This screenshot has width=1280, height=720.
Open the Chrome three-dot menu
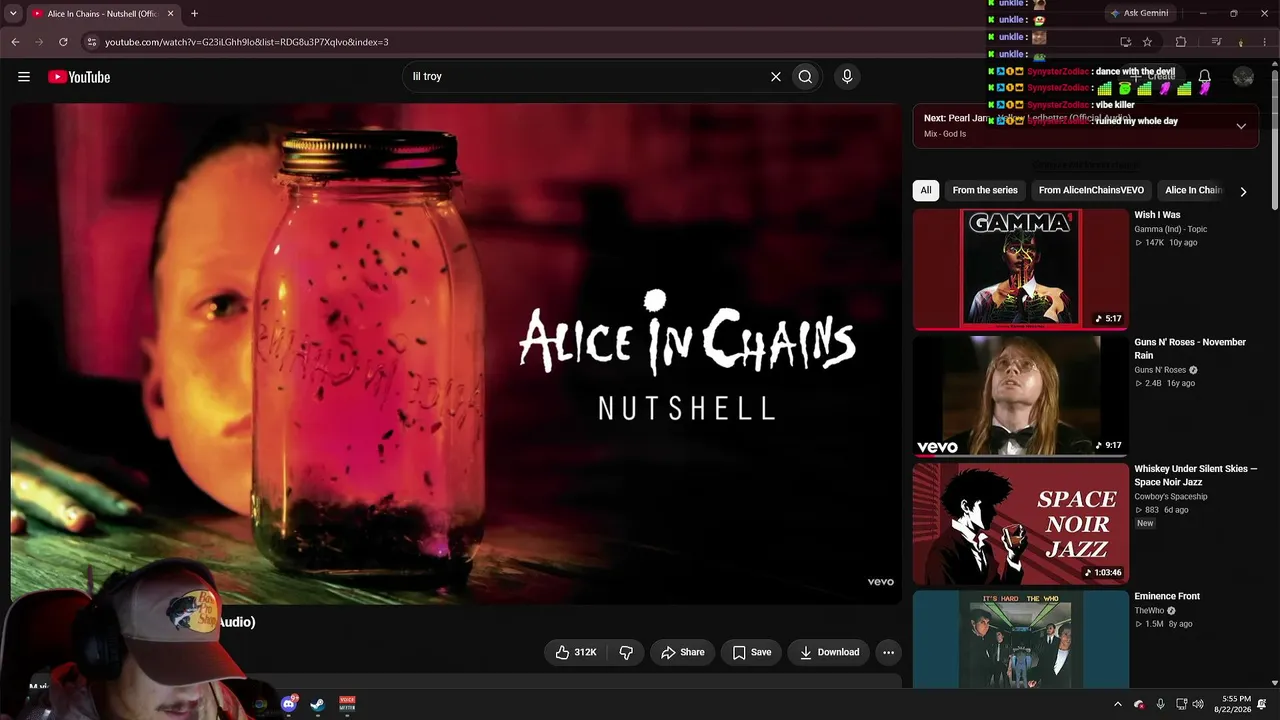pyautogui.click(x=1266, y=42)
